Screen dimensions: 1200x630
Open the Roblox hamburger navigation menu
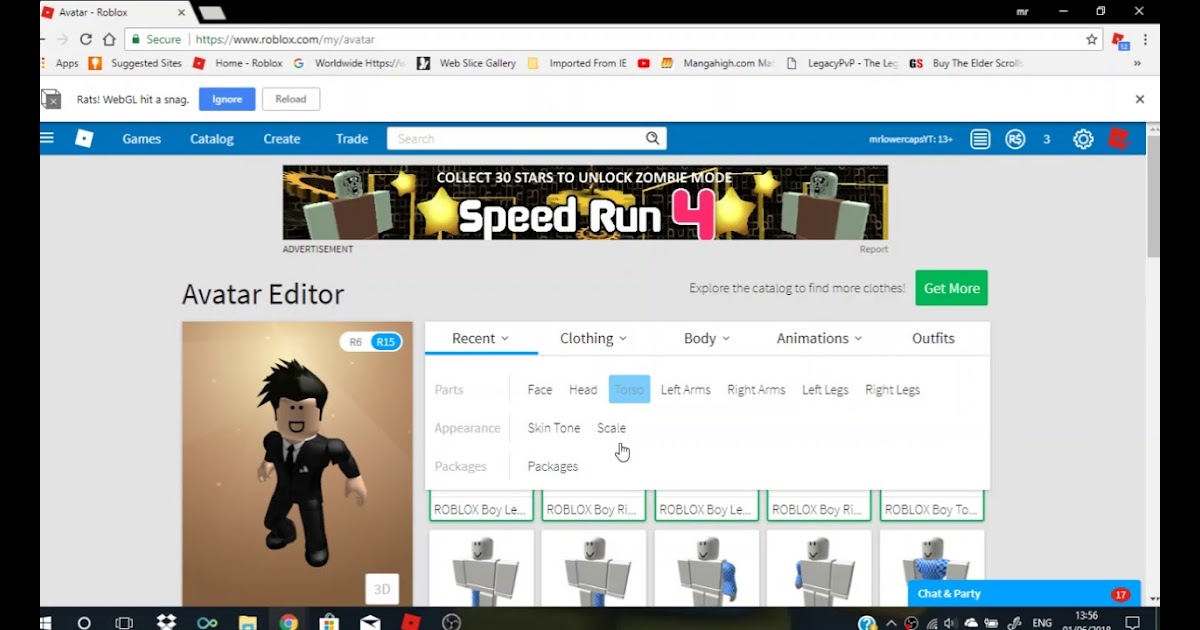click(47, 138)
